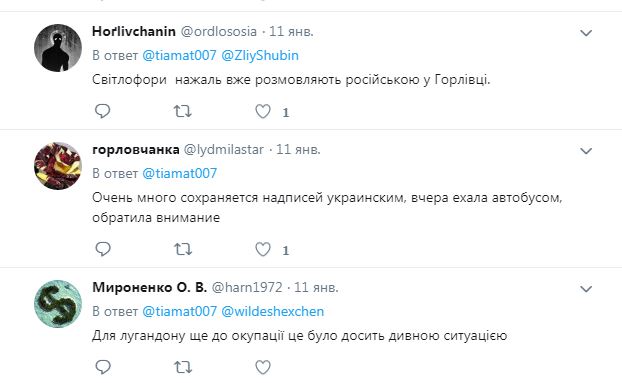
Task: Like горловчанка's tweet about надписей
Action: pos(263,249)
